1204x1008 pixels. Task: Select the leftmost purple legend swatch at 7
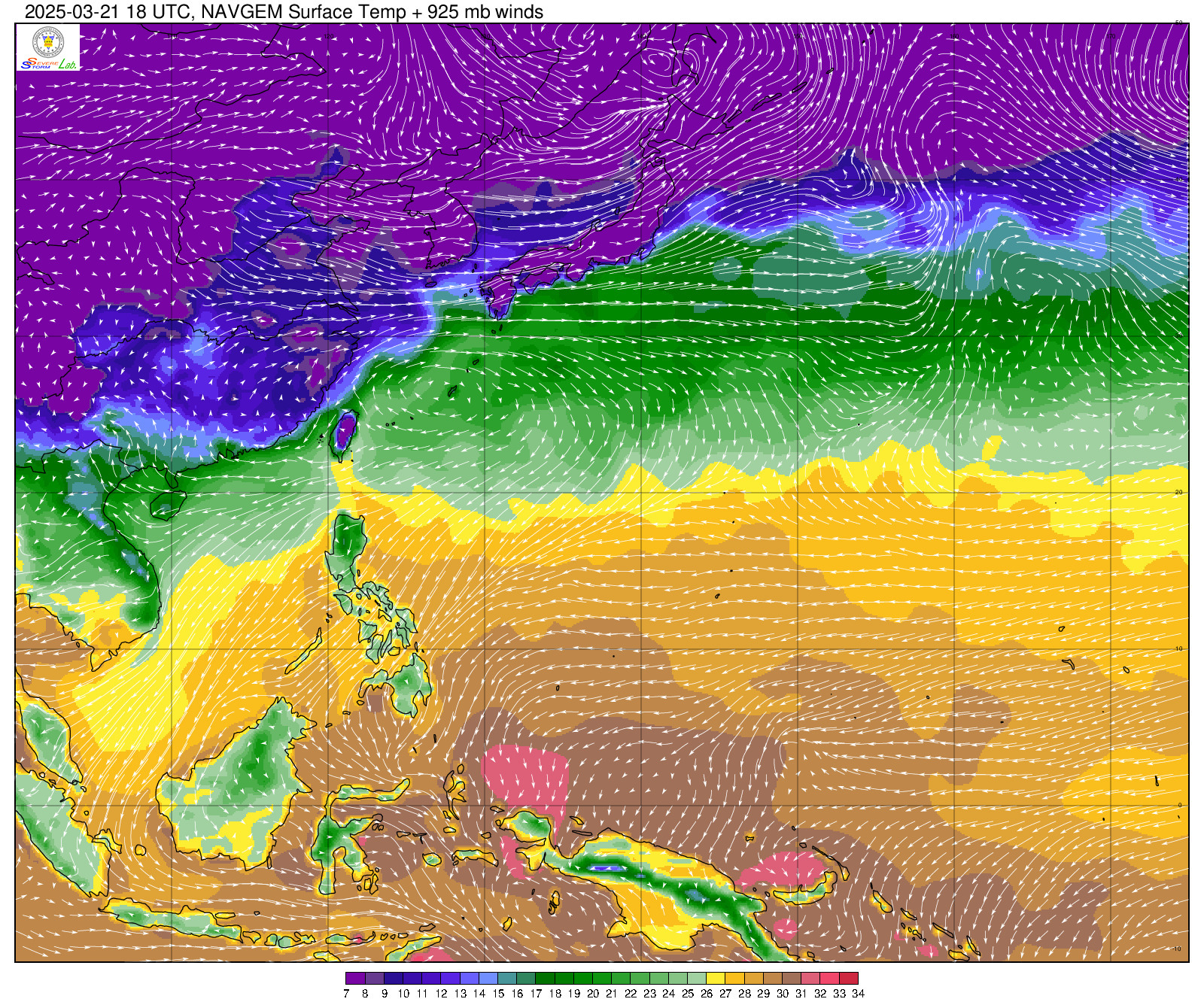tap(355, 979)
